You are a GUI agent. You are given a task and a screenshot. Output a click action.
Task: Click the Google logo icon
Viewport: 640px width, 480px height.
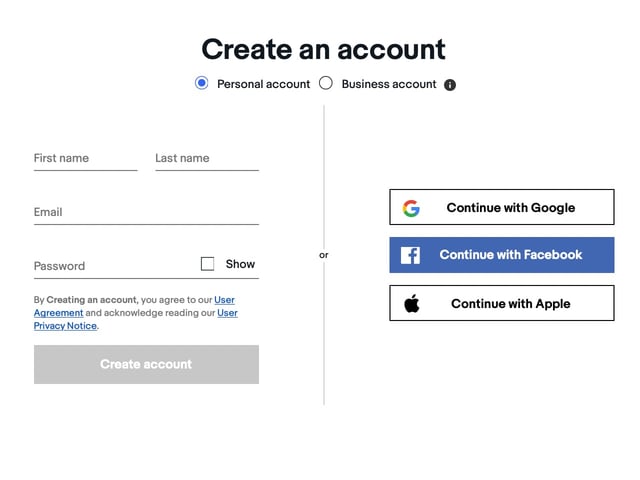point(411,208)
